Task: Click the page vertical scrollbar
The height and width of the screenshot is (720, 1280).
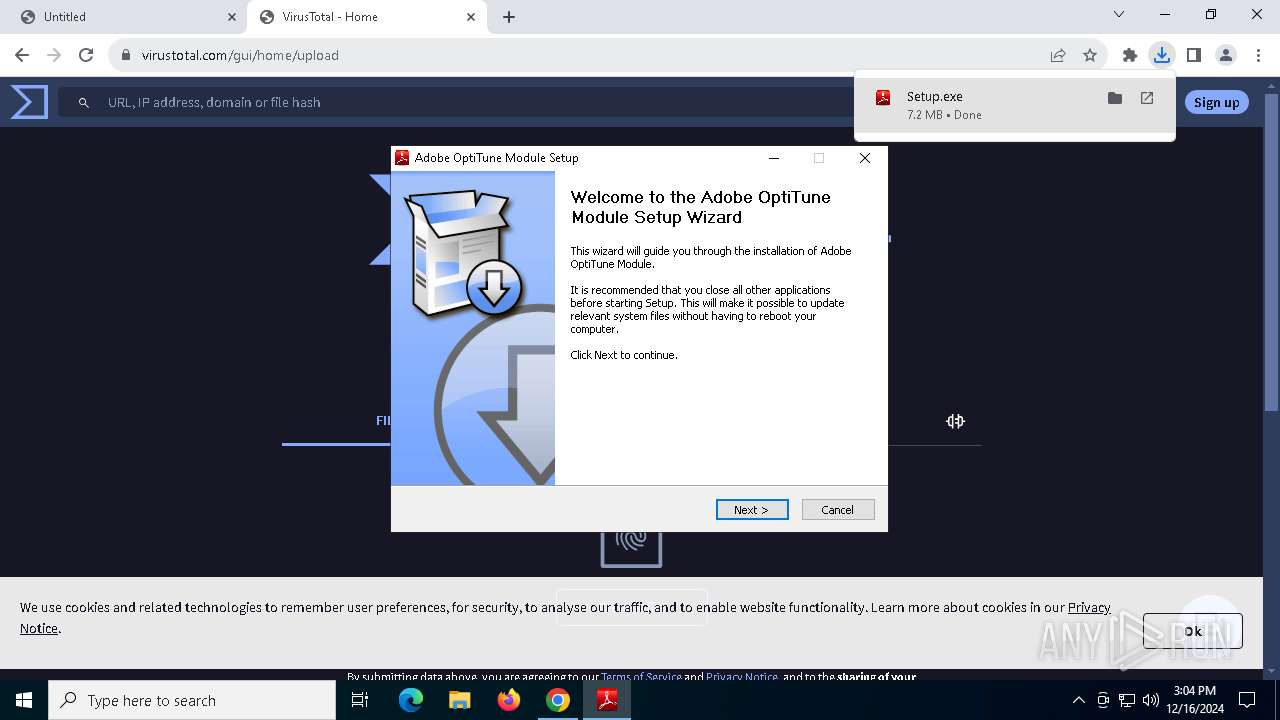Action: [1272, 250]
